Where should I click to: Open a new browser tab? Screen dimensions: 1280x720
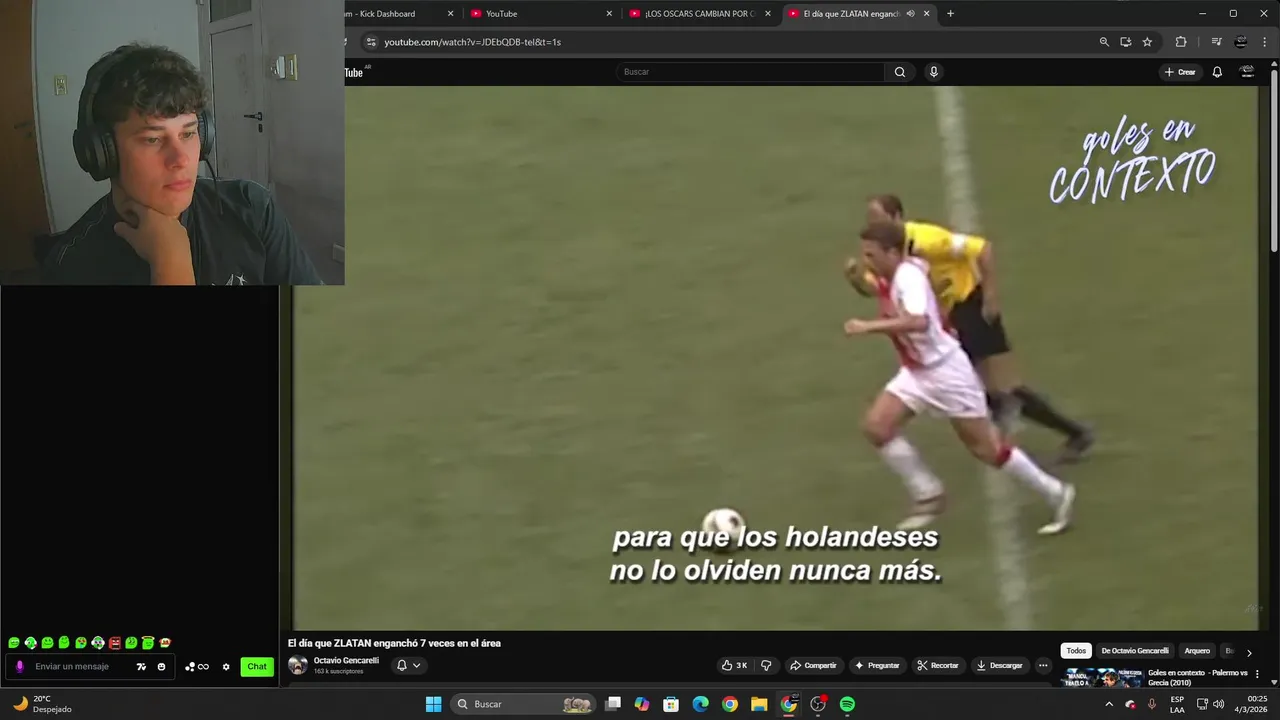[950, 14]
